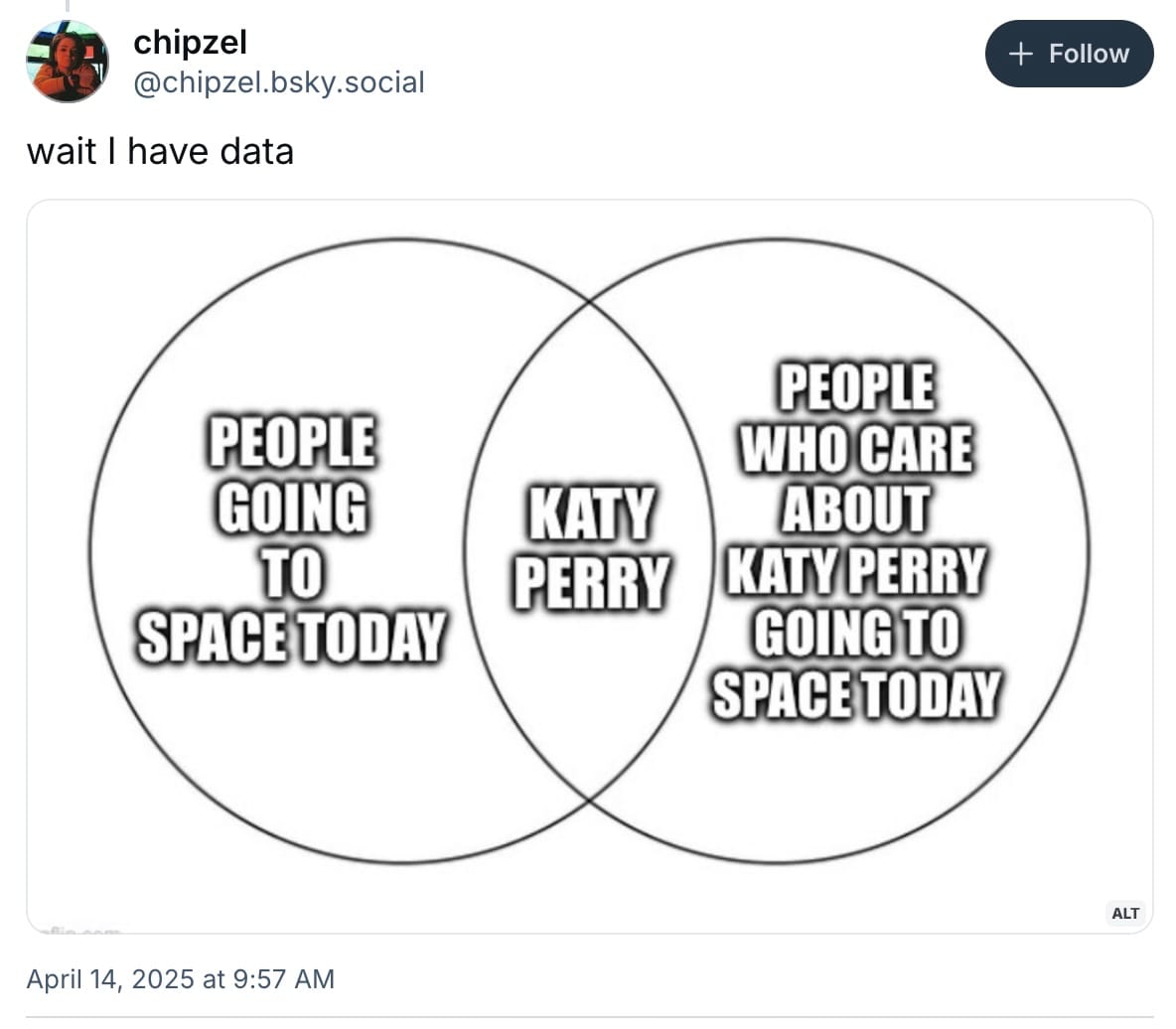
Task: Click the "PEOPLE WHO CARE ABOUT" caption text
Action: point(856,447)
